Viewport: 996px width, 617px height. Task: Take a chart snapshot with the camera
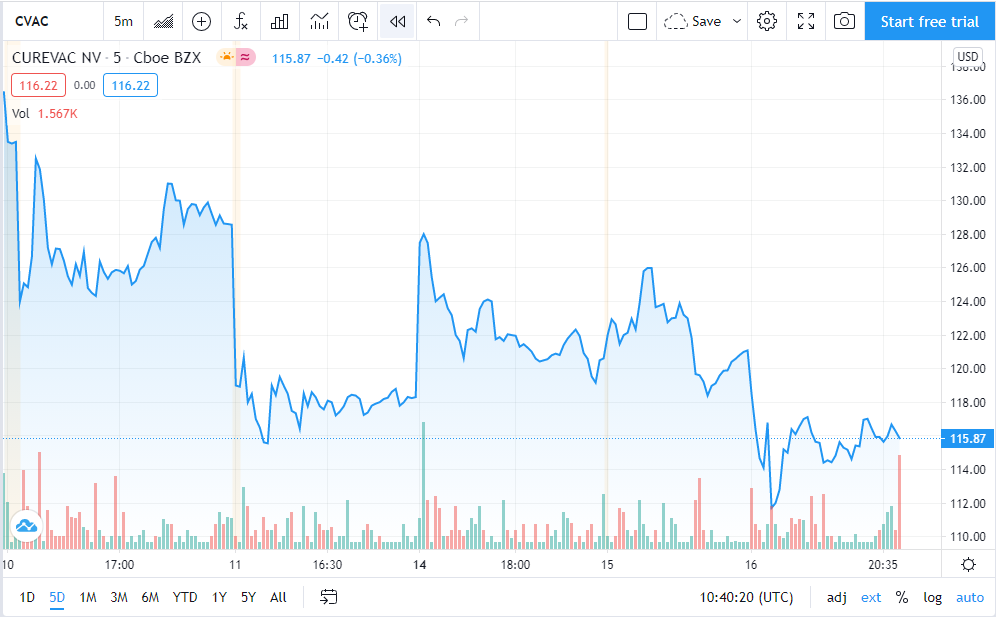click(844, 21)
